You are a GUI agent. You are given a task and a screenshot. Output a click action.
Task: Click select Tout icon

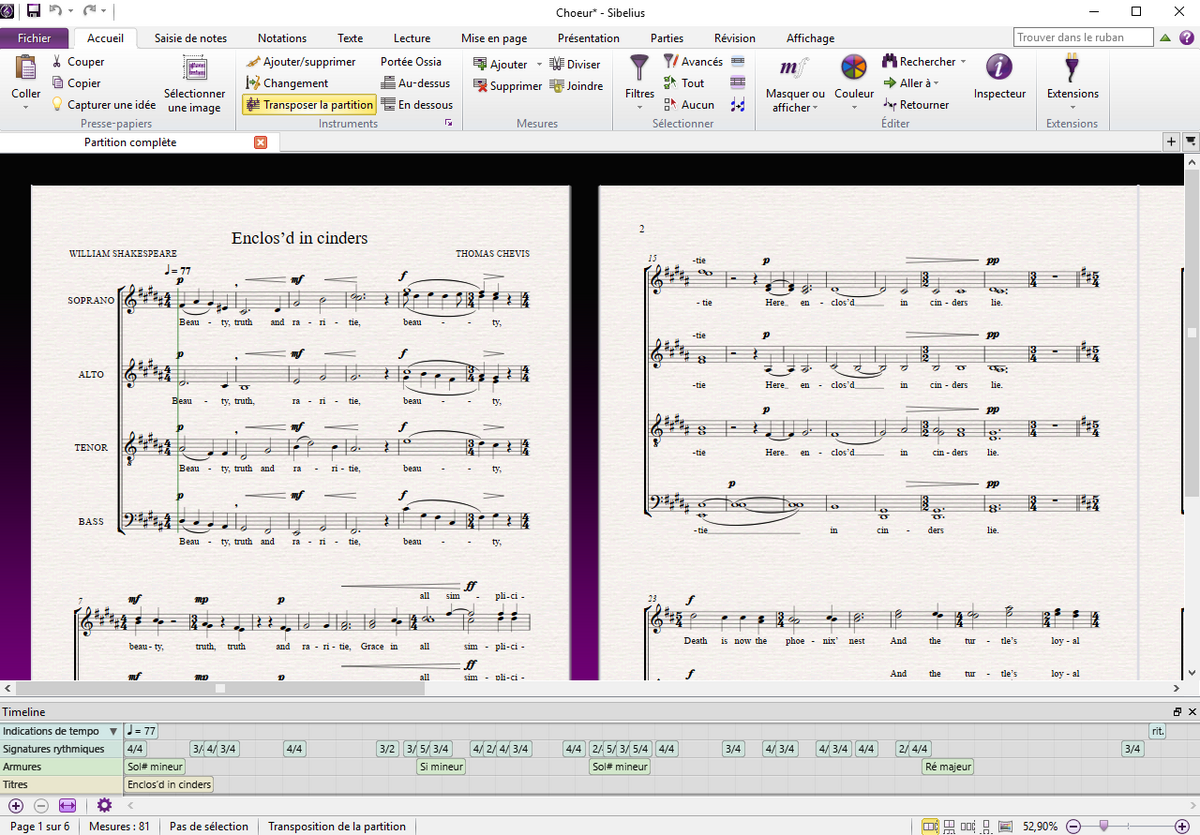[x=671, y=83]
